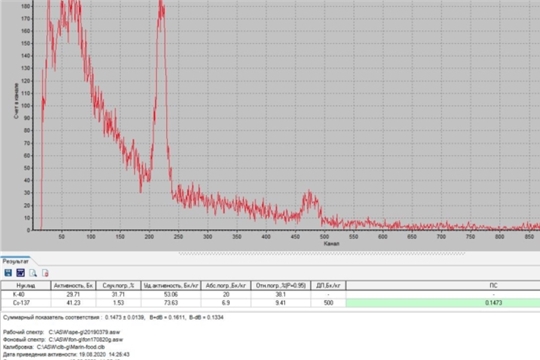Sort by the Активность, Бк column header

[73, 286]
